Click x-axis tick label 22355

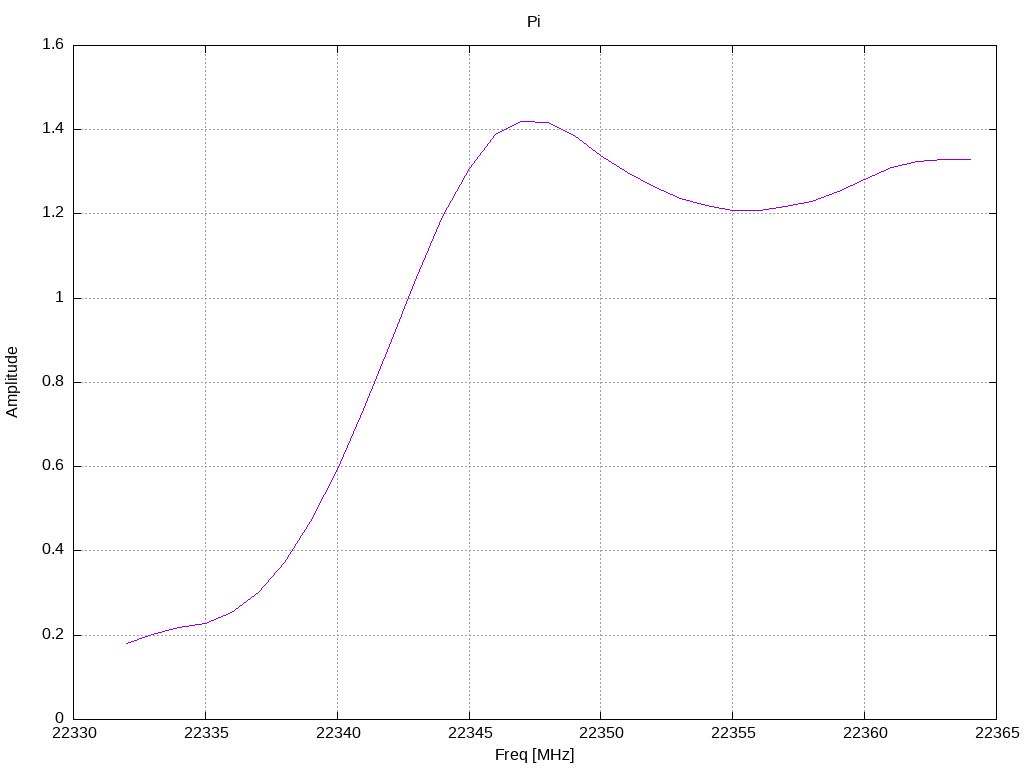click(x=733, y=733)
